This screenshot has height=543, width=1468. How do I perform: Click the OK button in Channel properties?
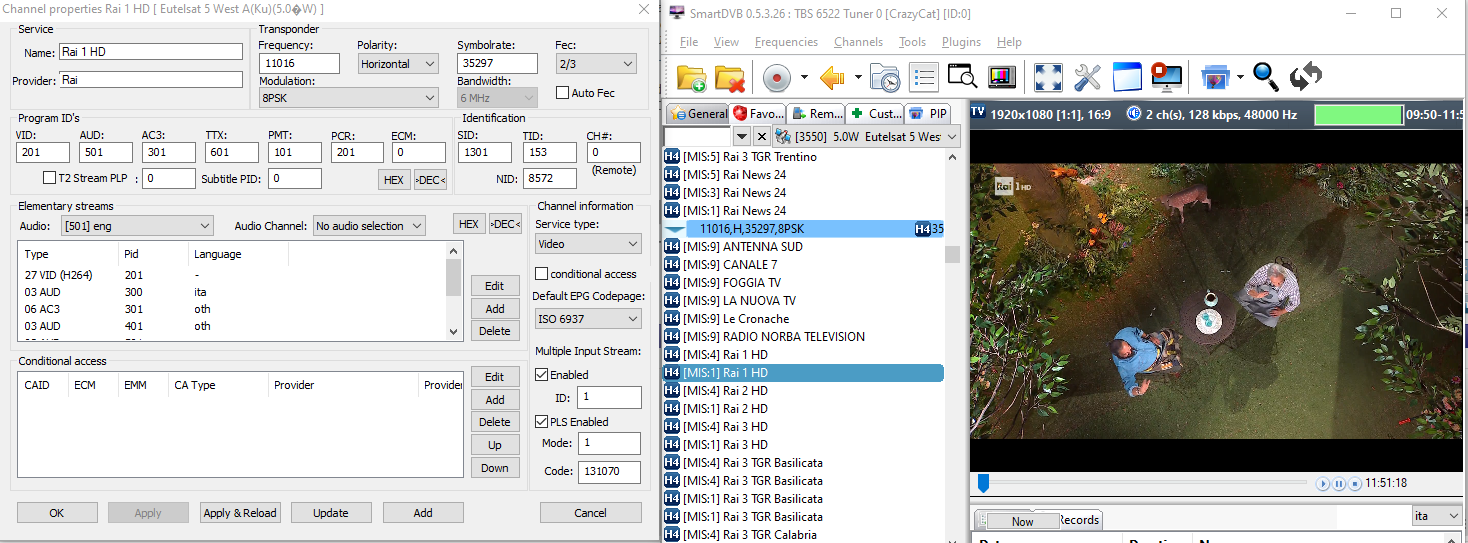(57, 512)
